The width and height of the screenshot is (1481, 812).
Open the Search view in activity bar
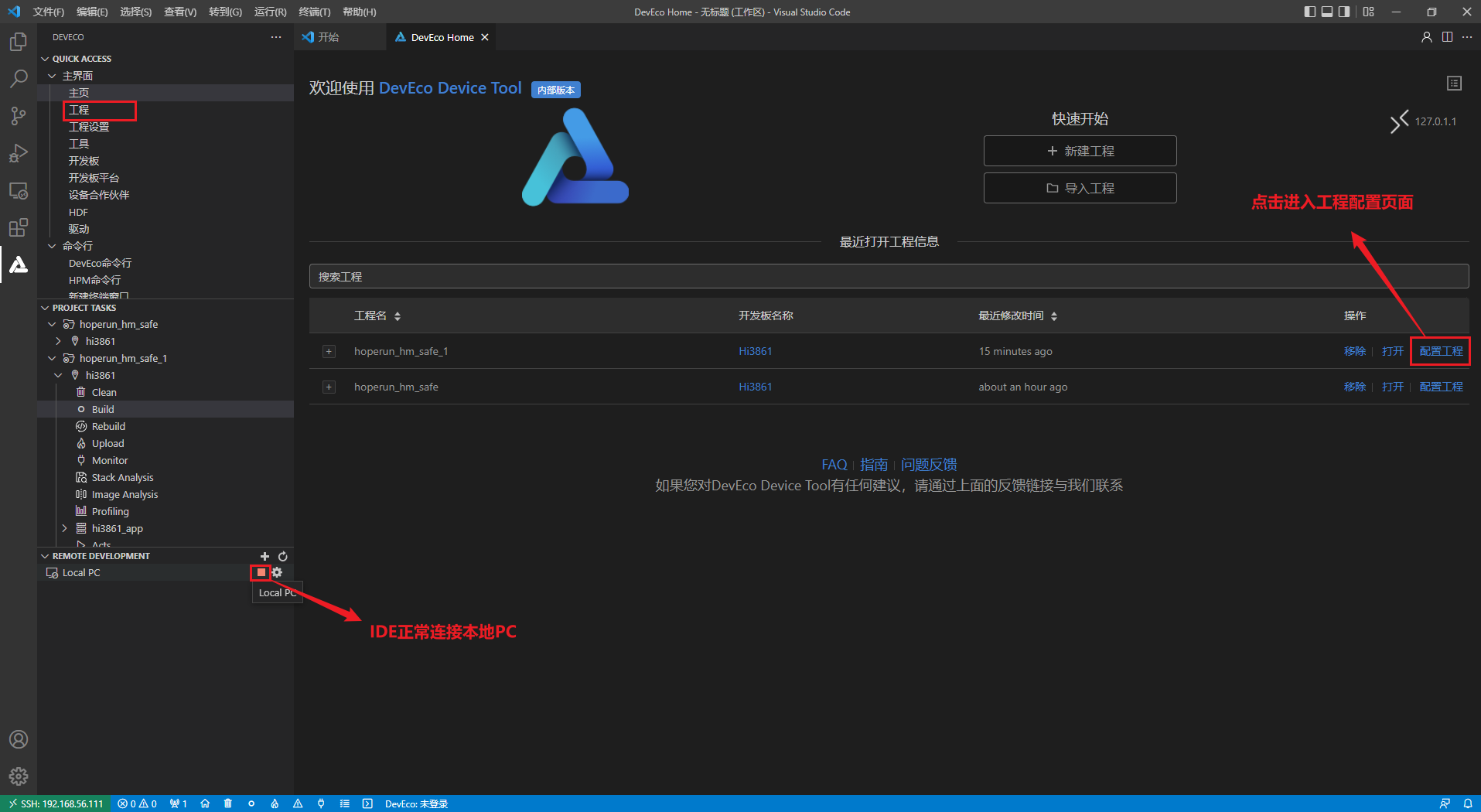19,78
